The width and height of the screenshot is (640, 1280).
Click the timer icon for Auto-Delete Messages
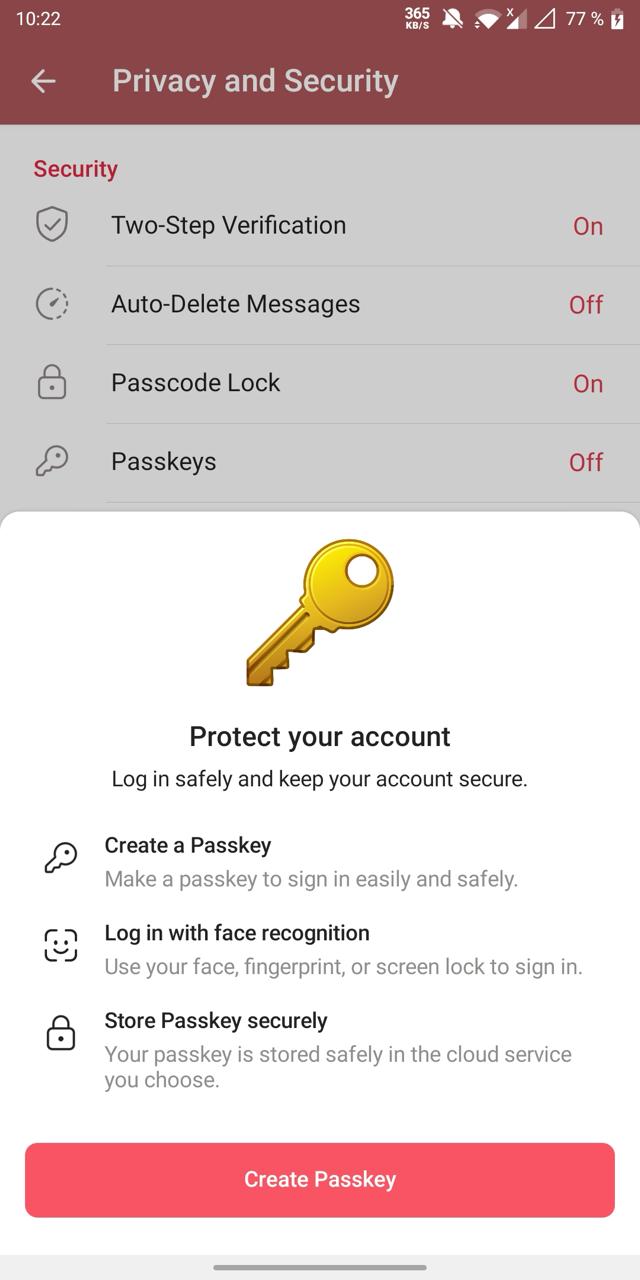52,303
